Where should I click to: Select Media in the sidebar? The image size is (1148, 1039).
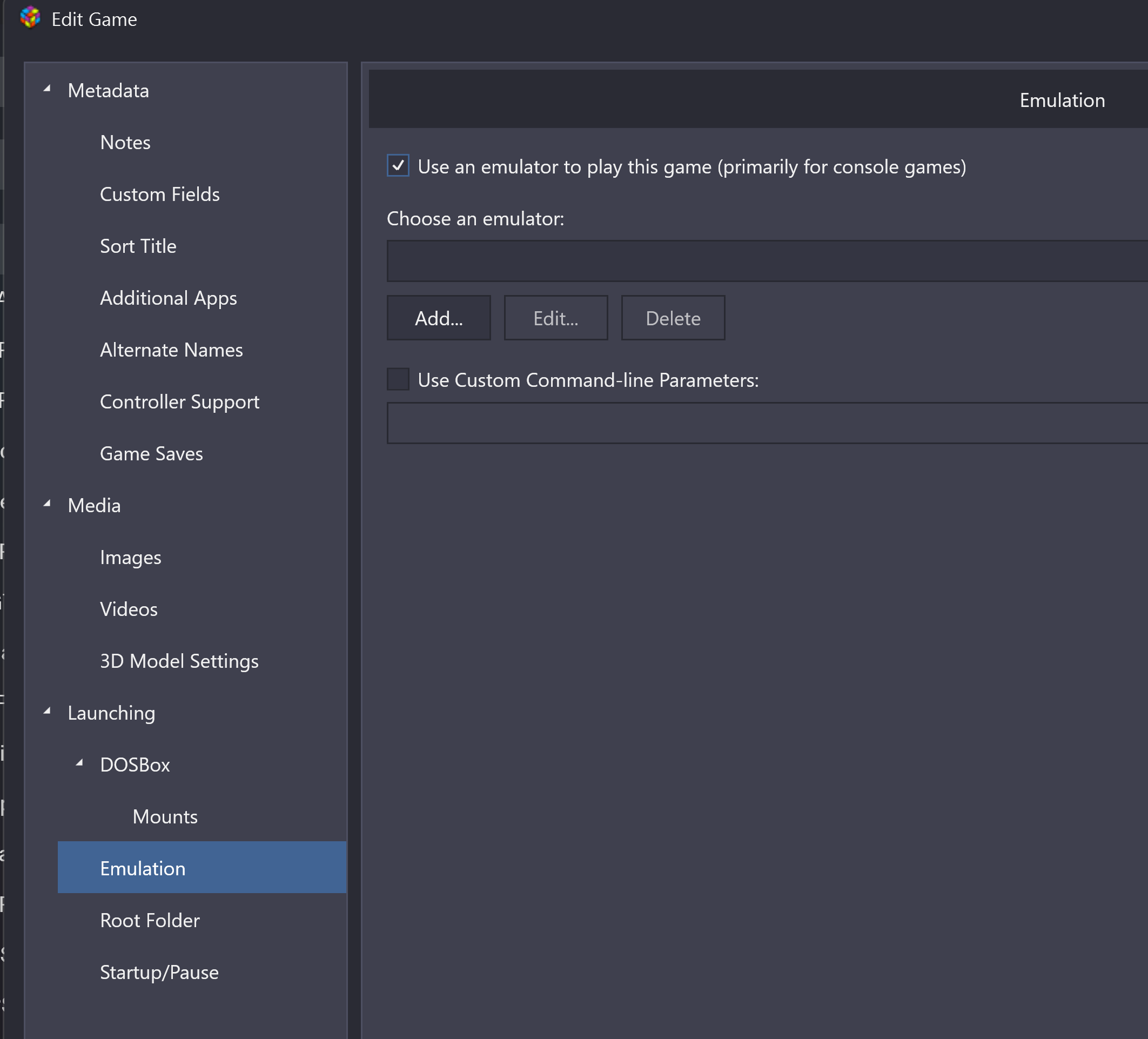[94, 505]
